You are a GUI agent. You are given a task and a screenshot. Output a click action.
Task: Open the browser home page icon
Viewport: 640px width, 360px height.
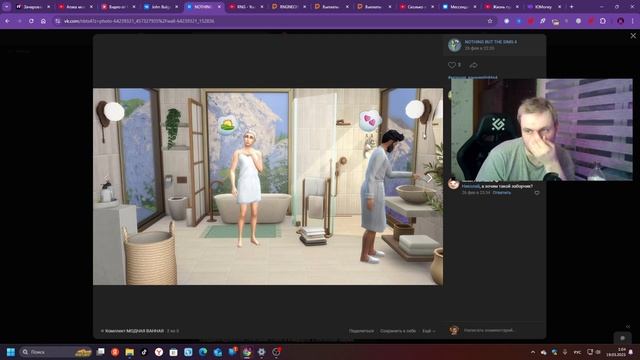coord(43,21)
